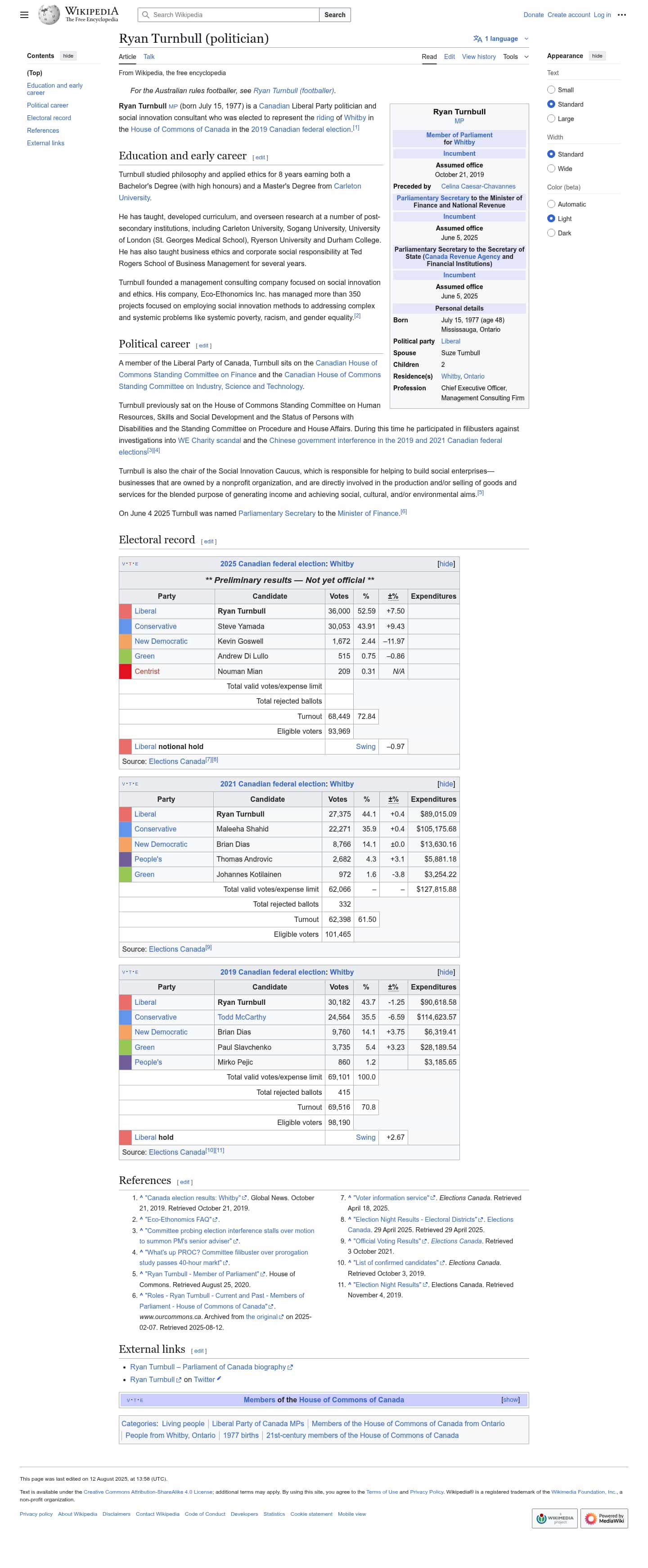The height and width of the screenshot is (1568, 648).
Task: Open the View history tab
Action: [478, 57]
